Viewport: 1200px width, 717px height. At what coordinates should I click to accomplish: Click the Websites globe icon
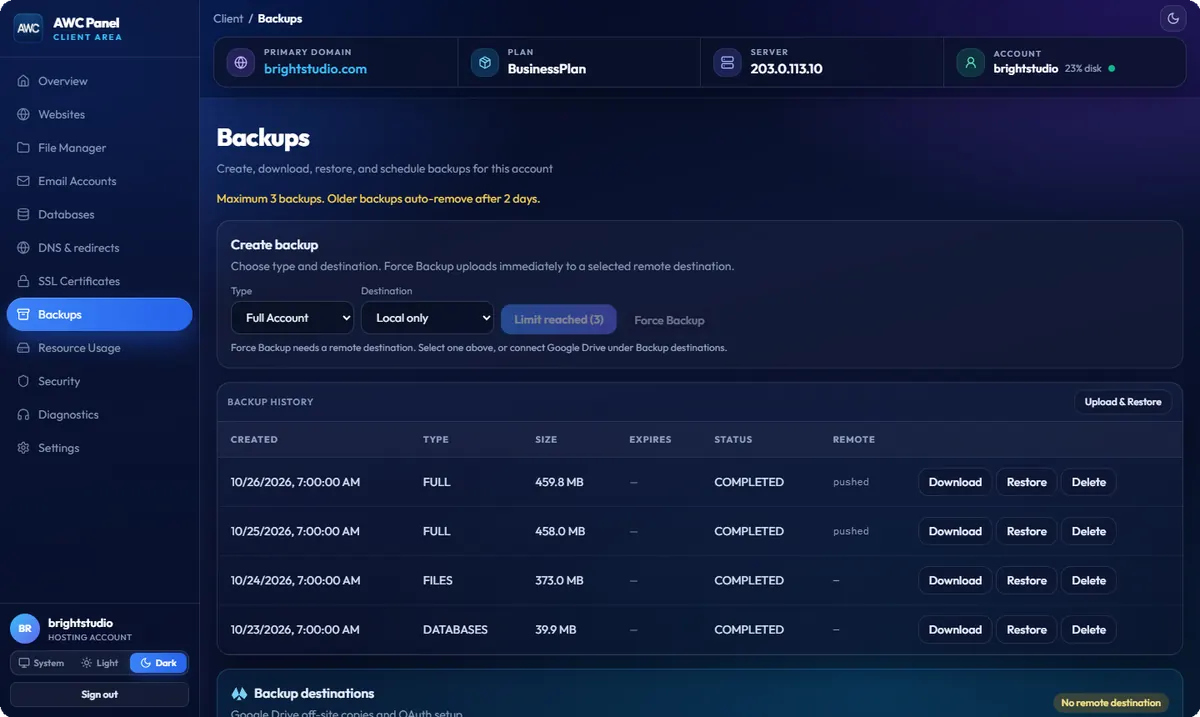[24, 114]
